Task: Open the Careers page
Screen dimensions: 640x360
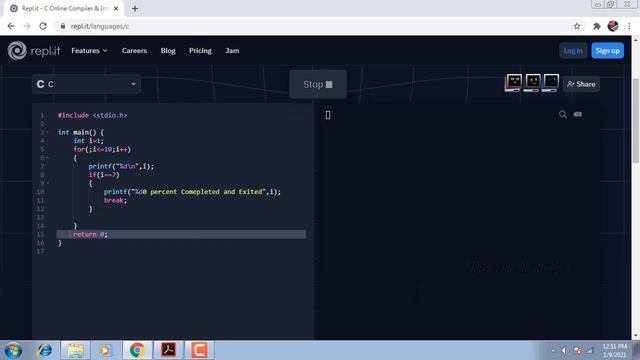Action: point(134,51)
